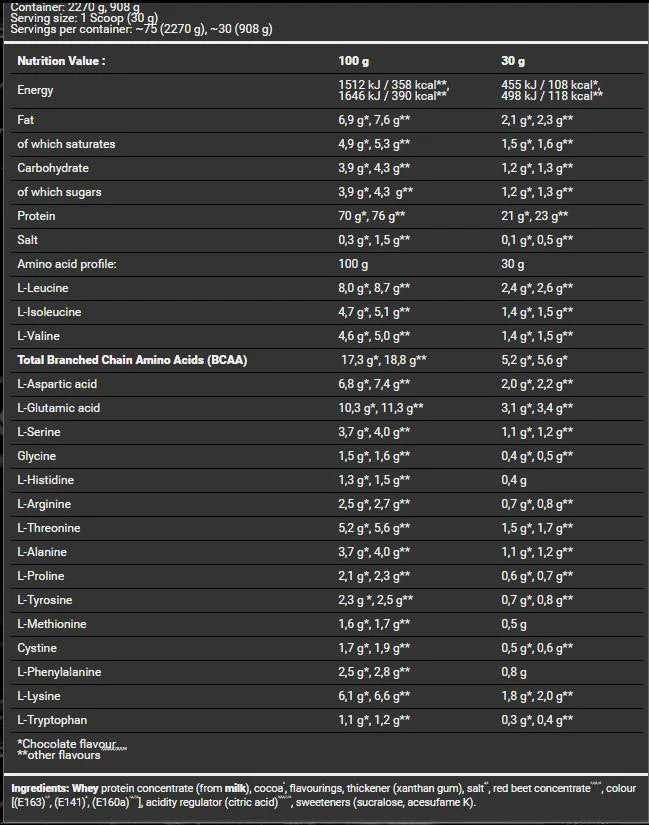649x825 pixels.
Task: Click the Protein row label
Action: pyautogui.click(x=37, y=216)
